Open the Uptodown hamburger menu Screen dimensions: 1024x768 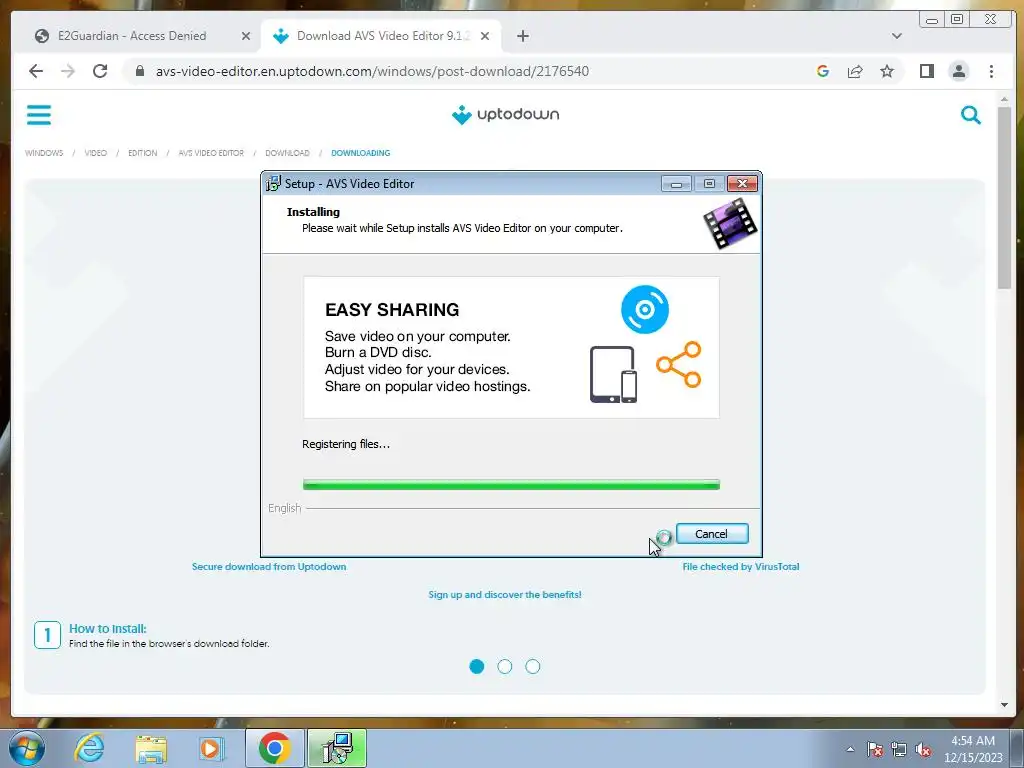[x=39, y=115]
